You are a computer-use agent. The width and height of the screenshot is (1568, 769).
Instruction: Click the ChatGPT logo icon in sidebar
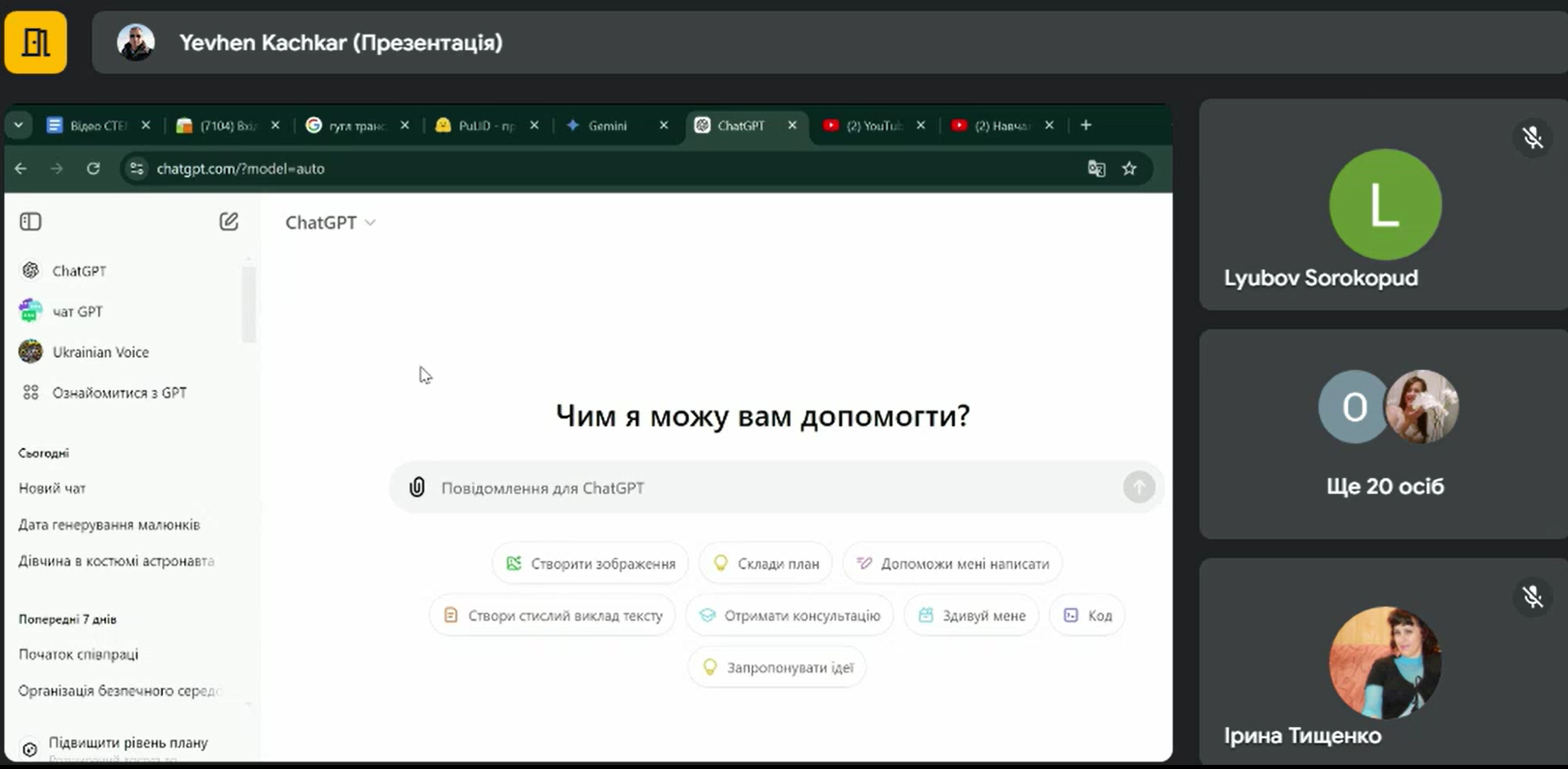point(30,271)
